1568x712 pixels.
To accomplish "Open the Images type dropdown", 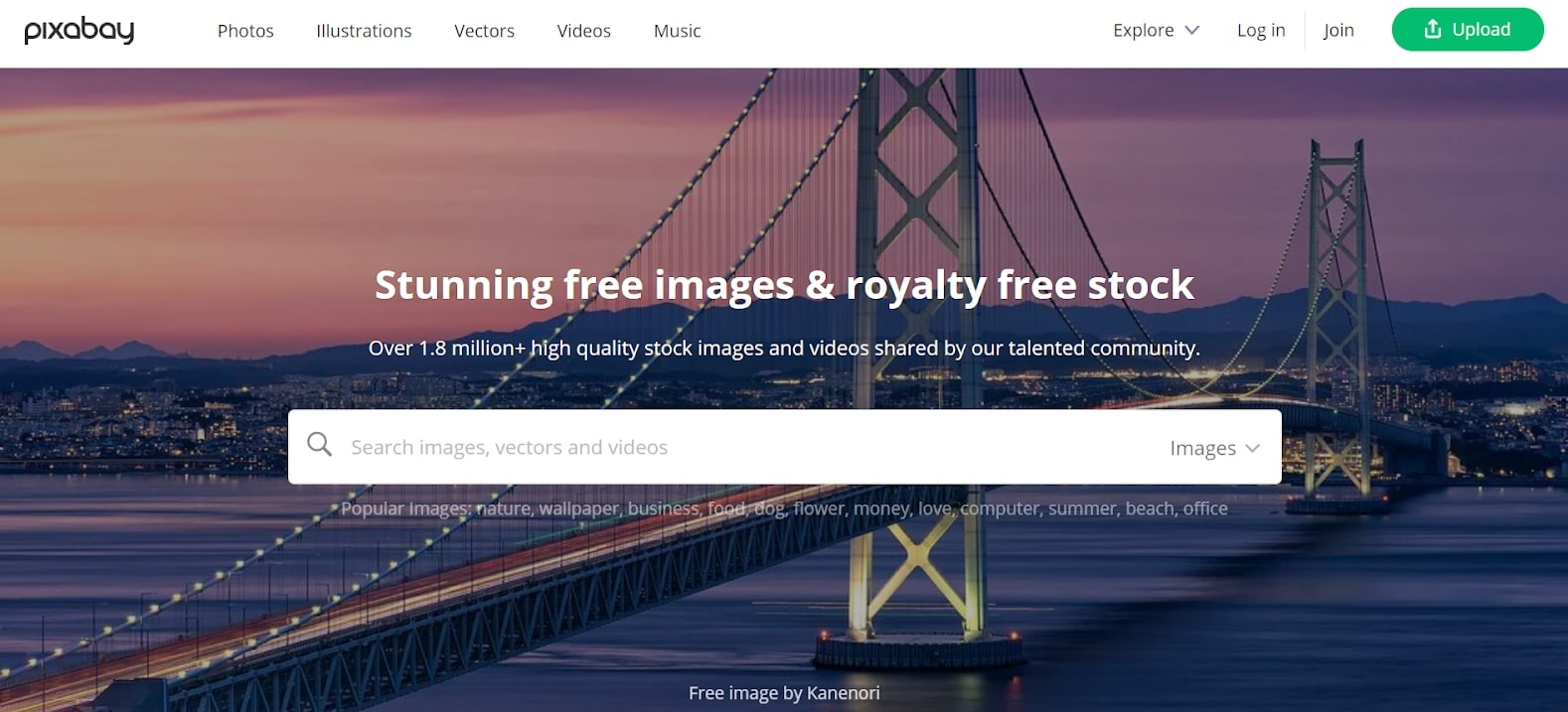I will pyautogui.click(x=1214, y=448).
